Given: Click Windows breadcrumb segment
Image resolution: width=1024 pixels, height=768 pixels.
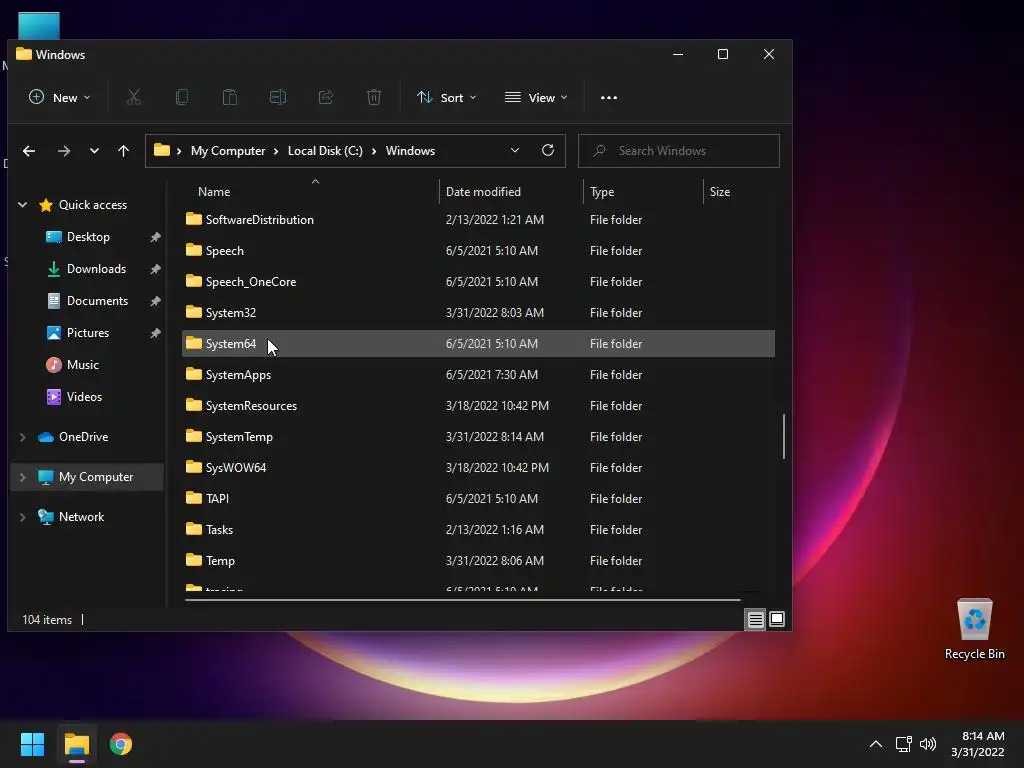Looking at the screenshot, I should pos(410,151).
